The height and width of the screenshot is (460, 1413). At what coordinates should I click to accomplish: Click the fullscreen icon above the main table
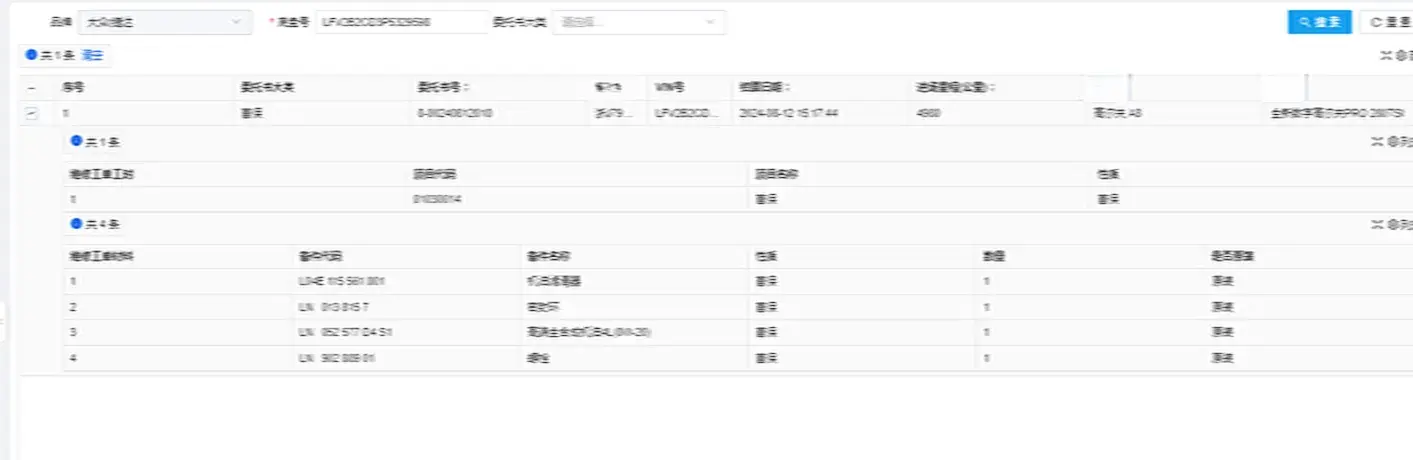click(x=1386, y=56)
